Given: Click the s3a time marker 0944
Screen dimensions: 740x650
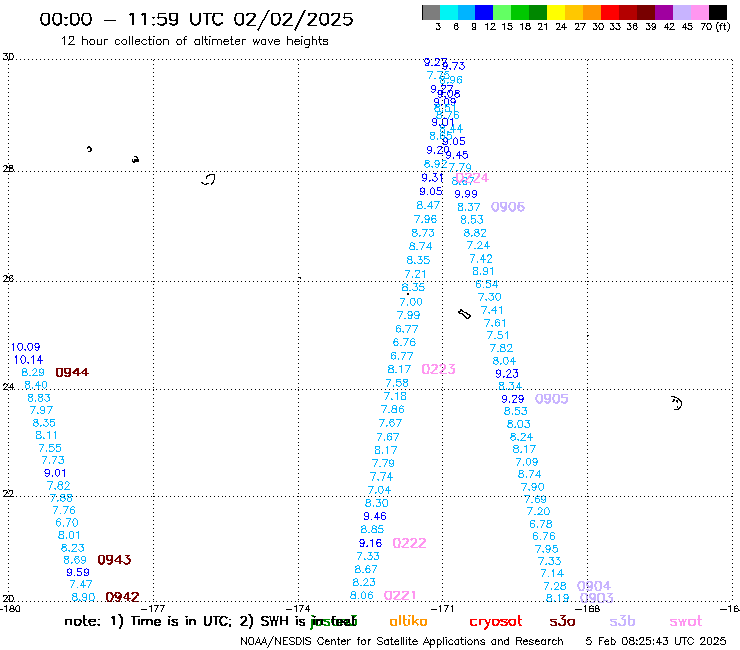Looking at the screenshot, I should [x=72, y=372].
